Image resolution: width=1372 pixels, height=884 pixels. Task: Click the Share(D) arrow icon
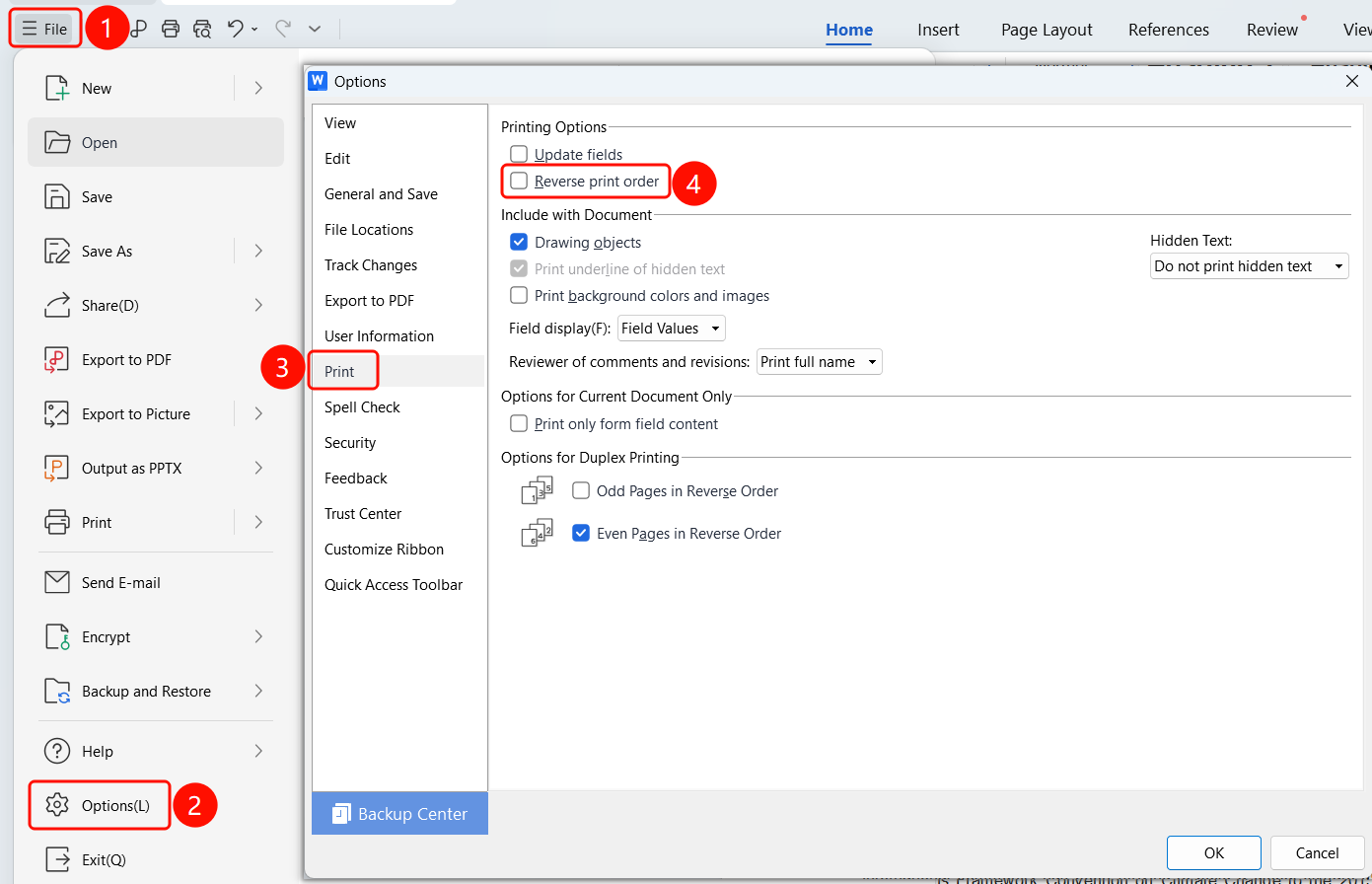(x=57, y=305)
